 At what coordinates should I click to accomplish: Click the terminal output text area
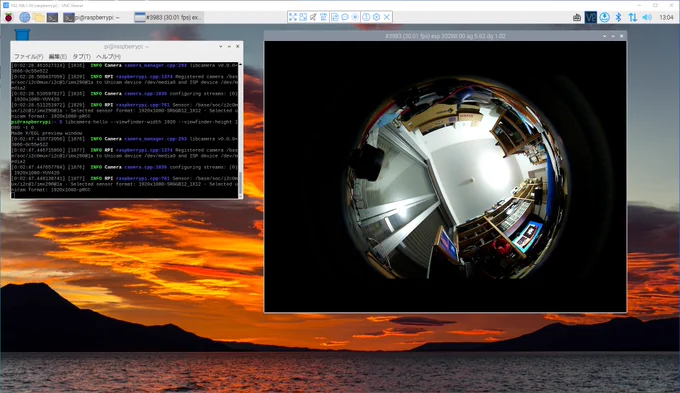tap(124, 130)
